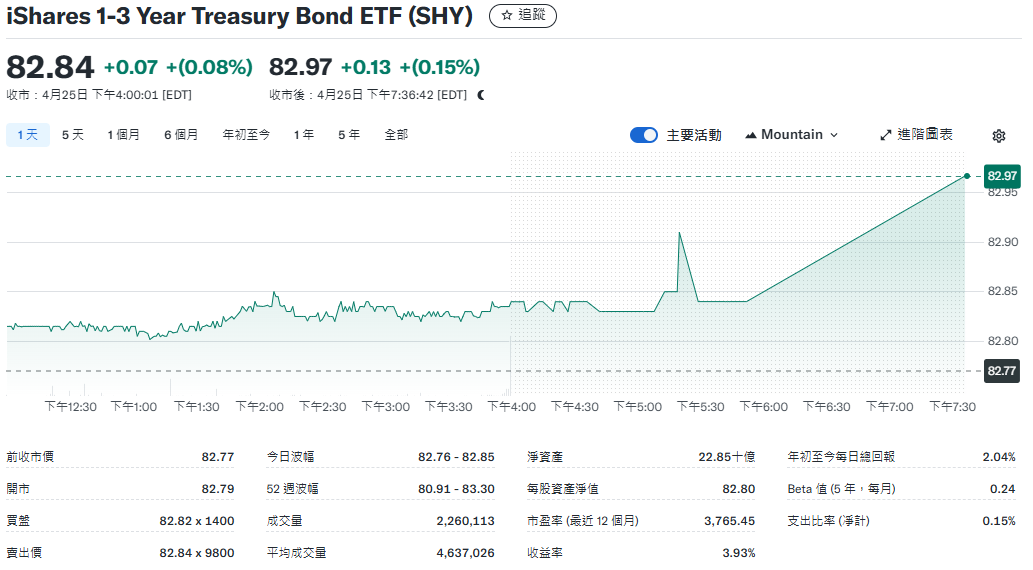Click the 82.90 price axis label

[1003, 242]
